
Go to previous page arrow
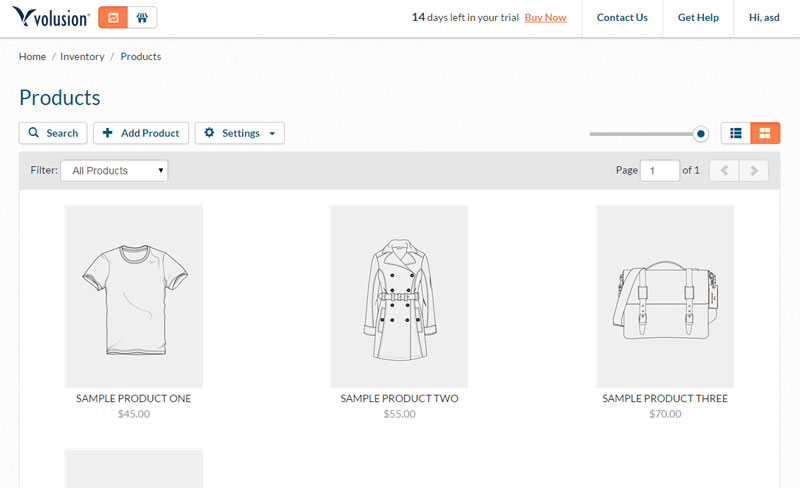(724, 170)
